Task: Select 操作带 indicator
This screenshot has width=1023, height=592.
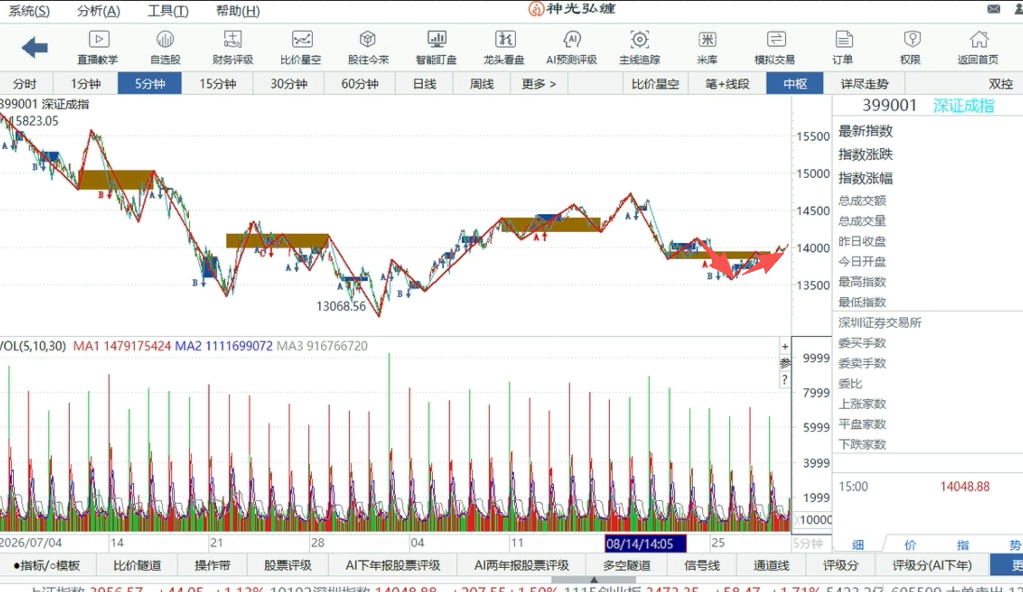Action: click(212, 565)
